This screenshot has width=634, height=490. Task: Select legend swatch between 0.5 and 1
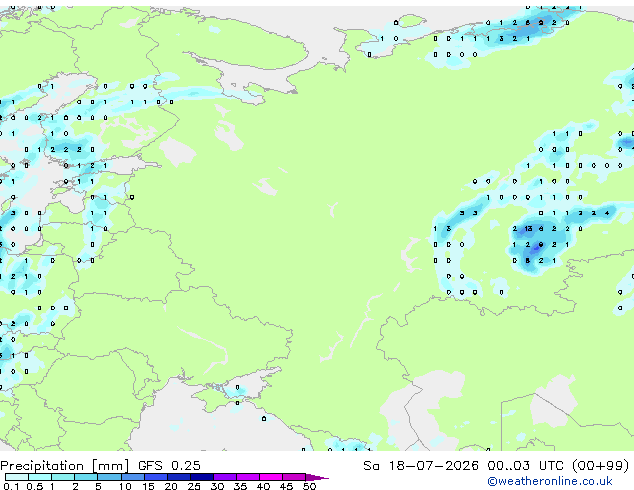point(40,477)
